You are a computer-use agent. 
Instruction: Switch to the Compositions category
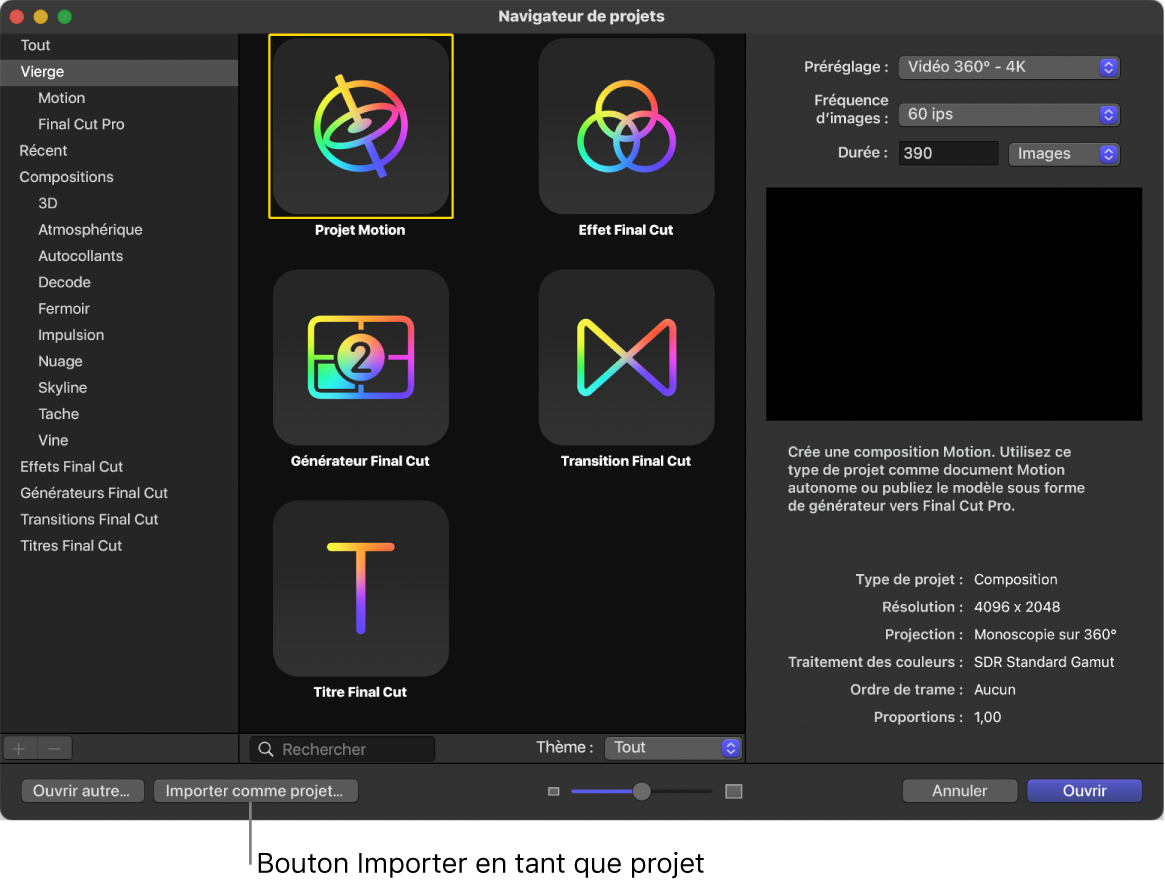(66, 176)
